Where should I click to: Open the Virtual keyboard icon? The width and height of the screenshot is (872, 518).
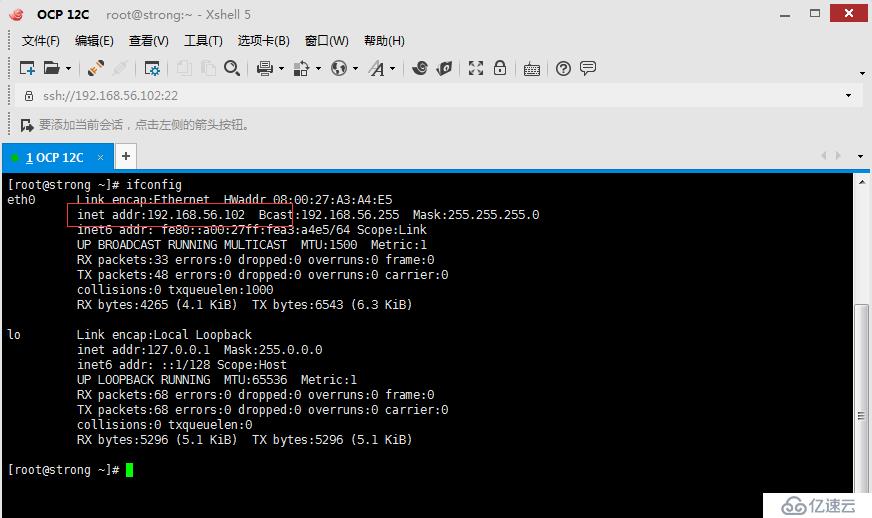[532, 68]
